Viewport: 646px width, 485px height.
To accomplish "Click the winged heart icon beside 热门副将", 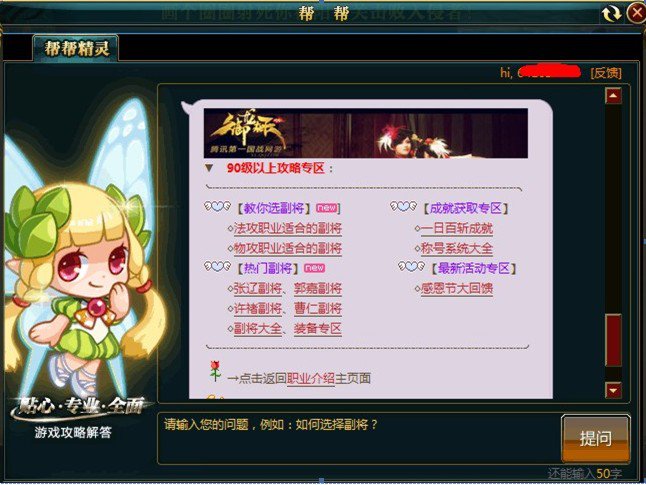I will tap(218, 267).
